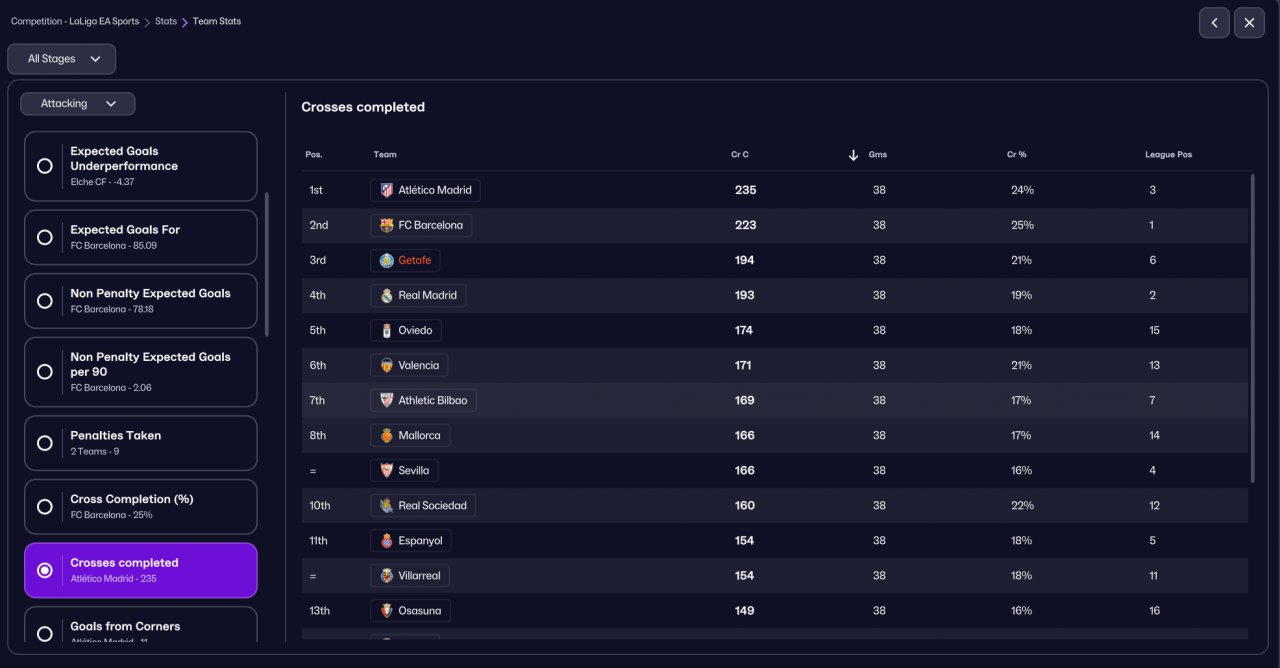The width and height of the screenshot is (1280, 668).
Task: Click the Real Madrid crest icon
Action: tap(387, 295)
